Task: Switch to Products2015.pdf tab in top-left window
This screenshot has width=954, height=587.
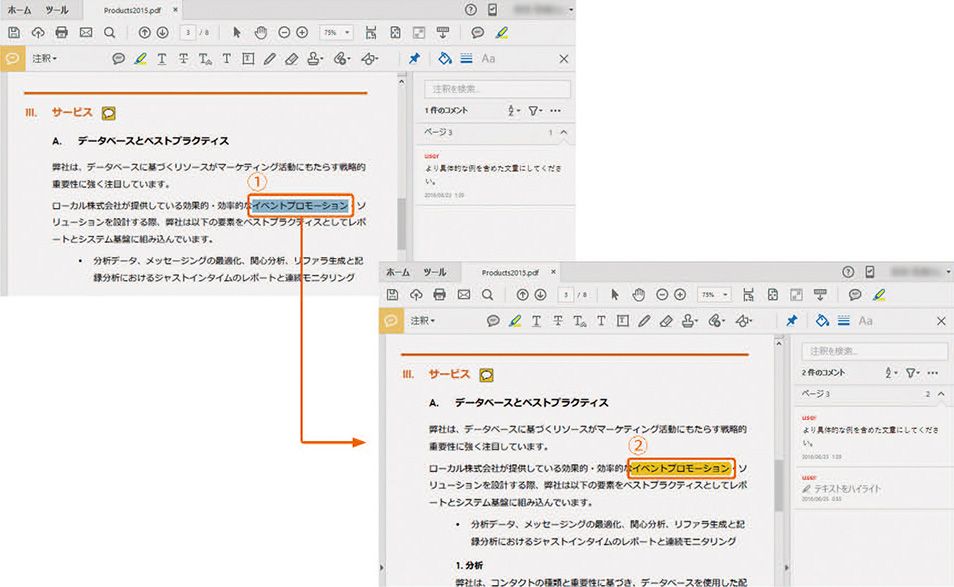Action: 132,10
